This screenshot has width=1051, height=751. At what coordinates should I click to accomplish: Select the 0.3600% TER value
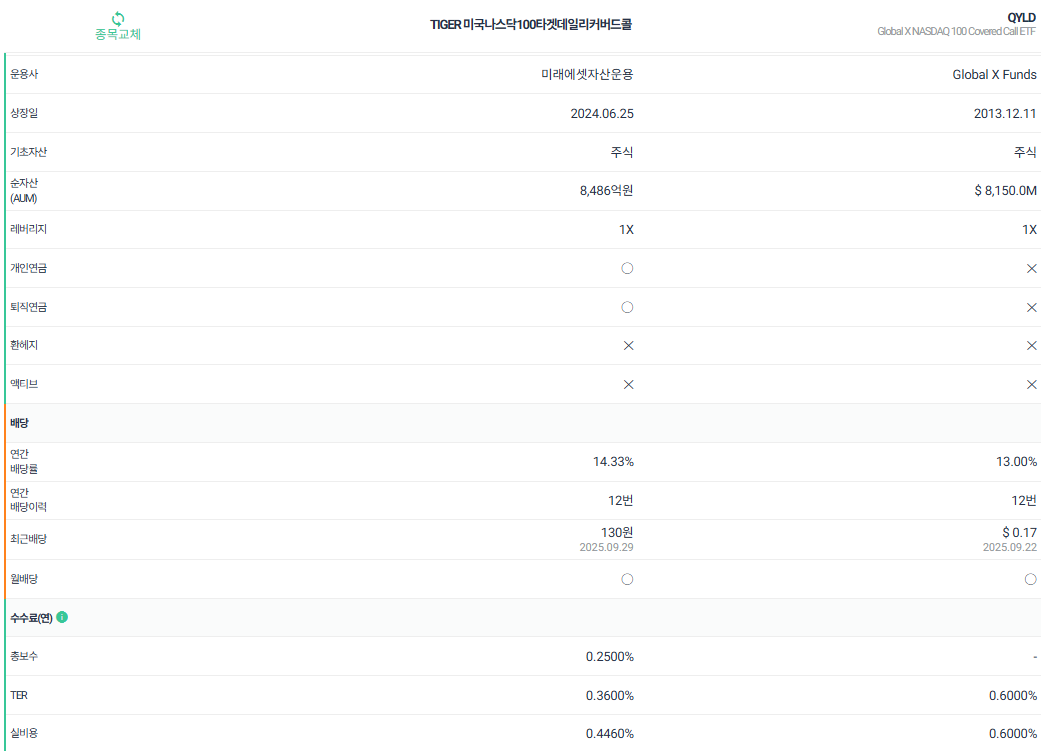610,696
